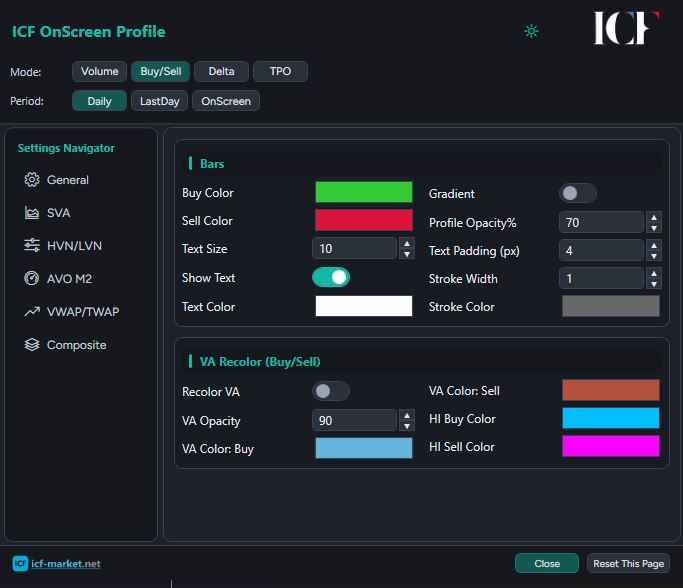Click the Text Size value field
683x588 pixels.
point(355,248)
